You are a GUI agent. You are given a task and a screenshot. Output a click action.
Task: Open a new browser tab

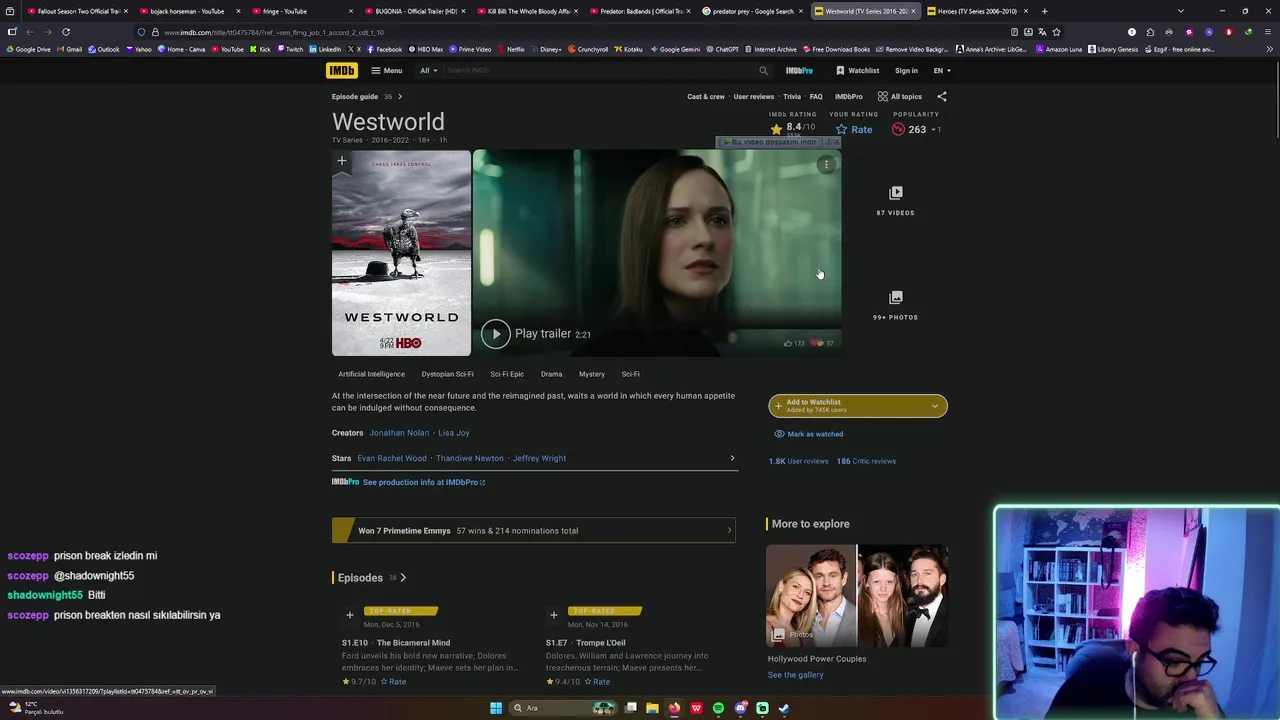coord(1044,11)
